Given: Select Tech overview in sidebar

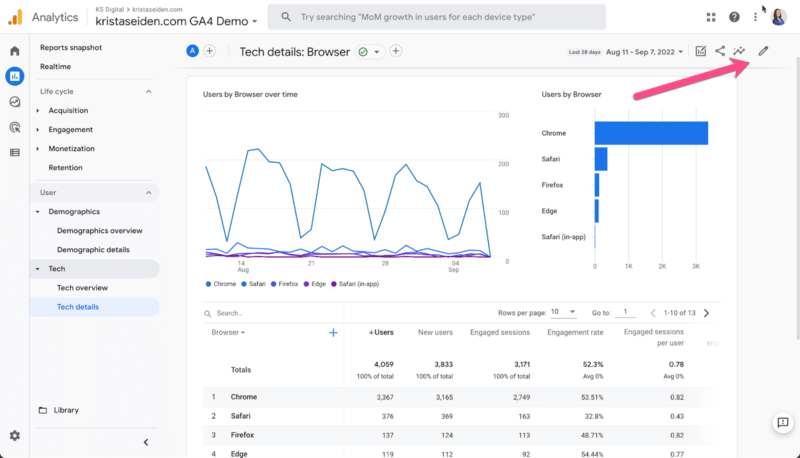Looking at the screenshot, I should (x=81, y=287).
